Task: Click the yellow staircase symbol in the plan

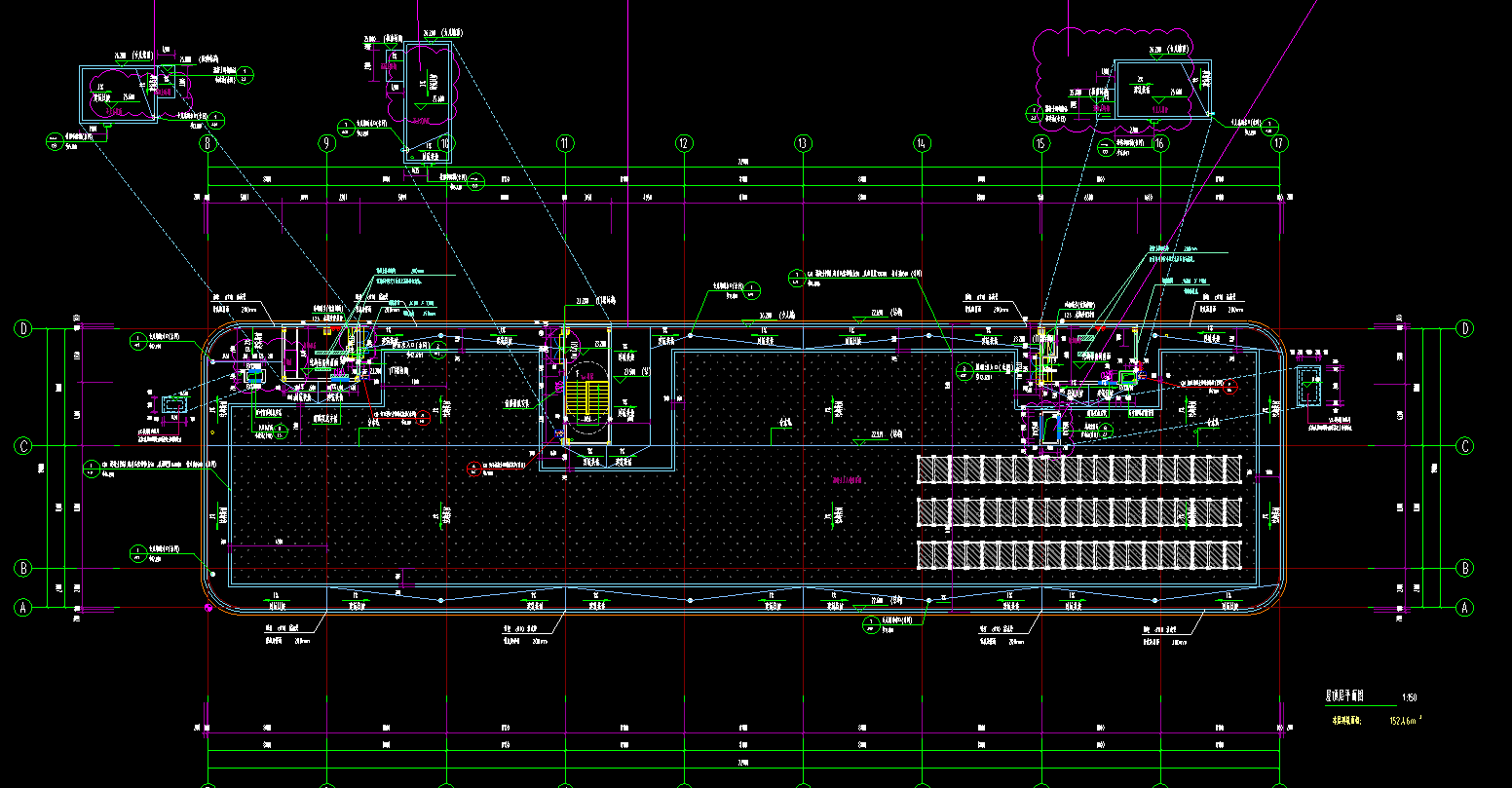Action: pos(586,398)
